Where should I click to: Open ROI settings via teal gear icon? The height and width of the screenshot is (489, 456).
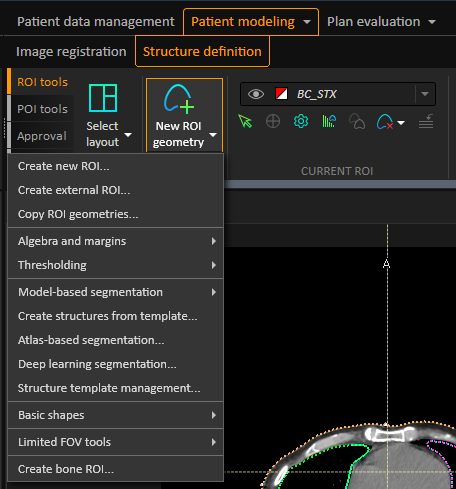301,121
